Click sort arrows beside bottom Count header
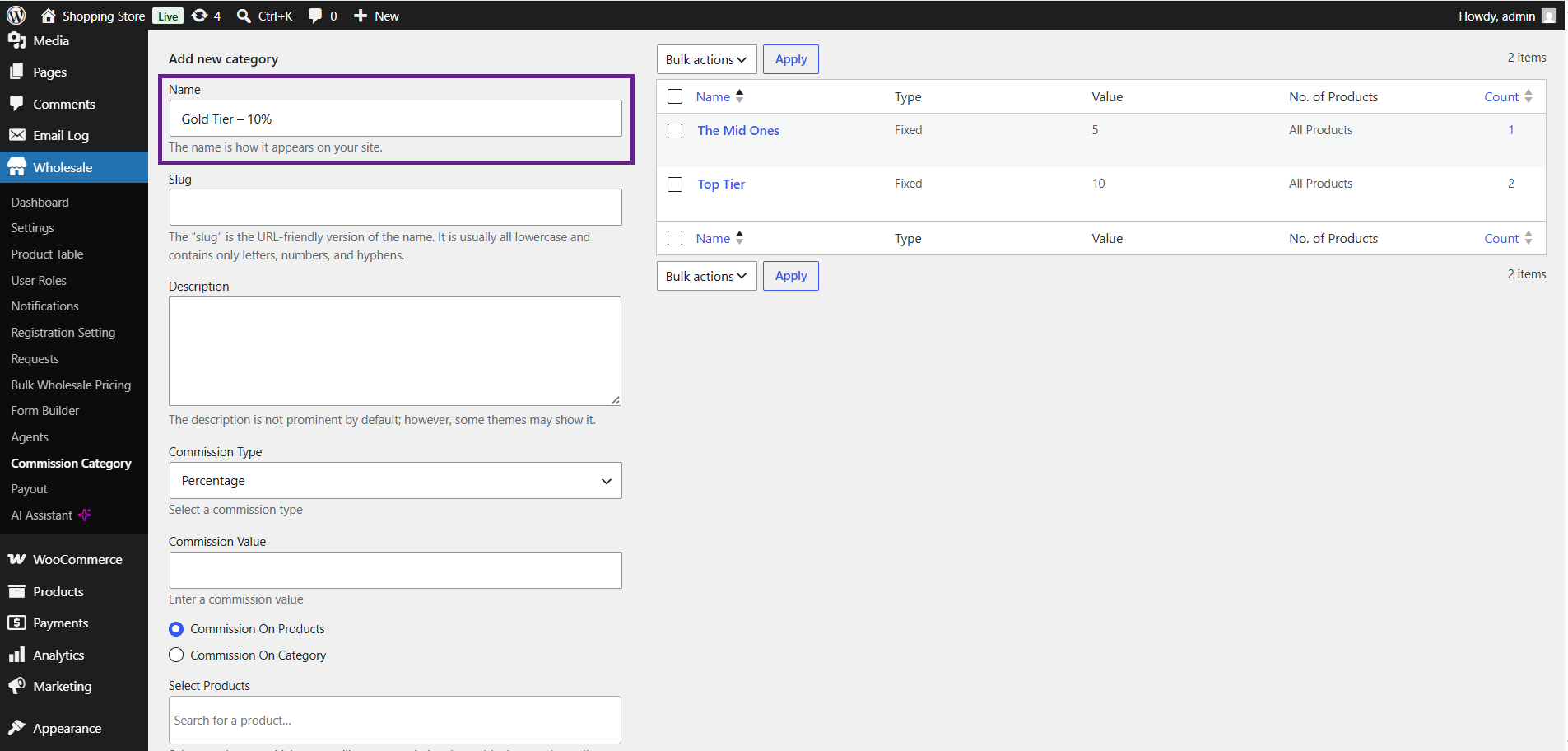 pyautogui.click(x=1528, y=238)
